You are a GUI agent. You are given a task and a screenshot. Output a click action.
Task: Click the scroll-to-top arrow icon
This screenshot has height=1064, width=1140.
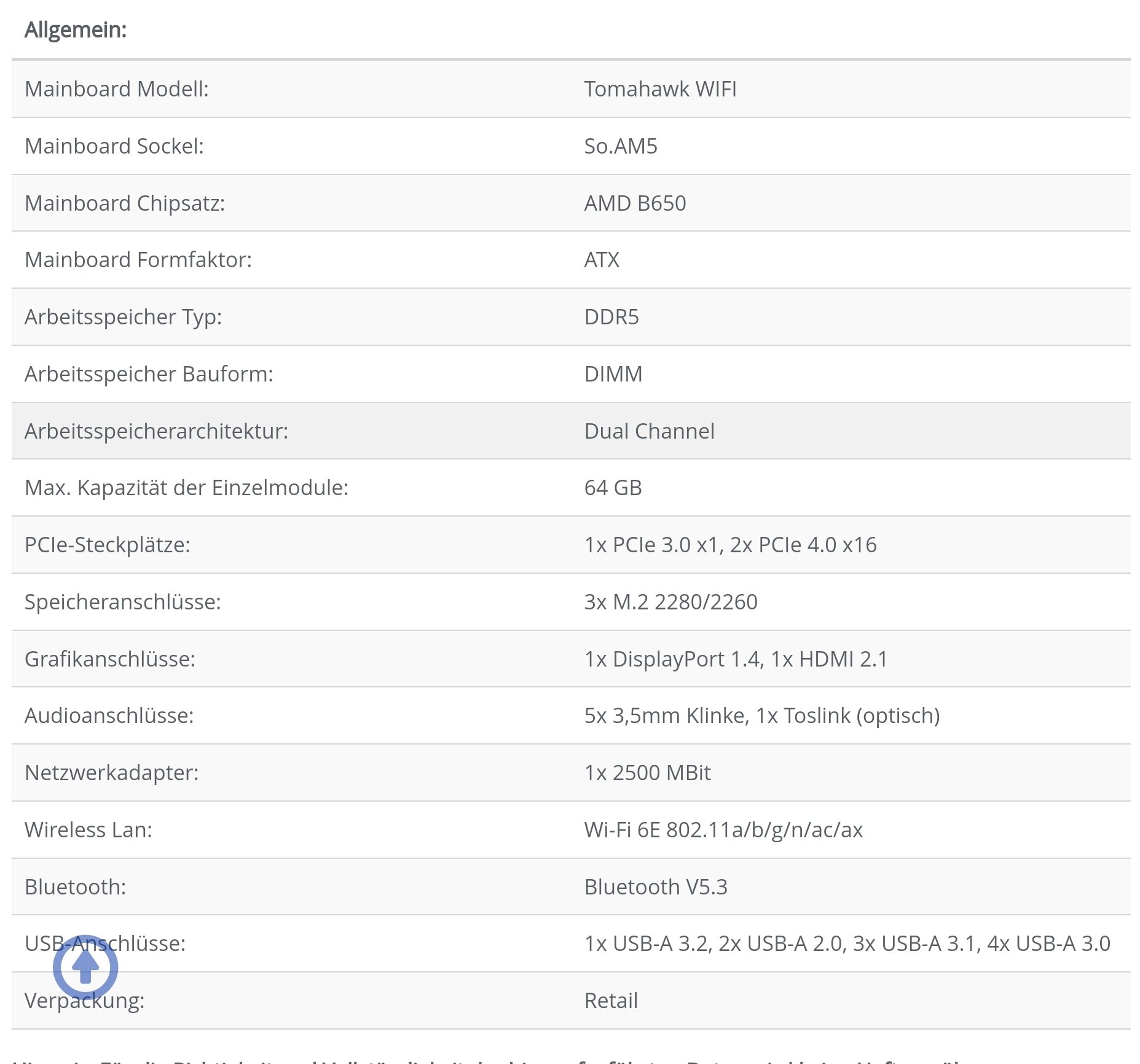point(85,967)
